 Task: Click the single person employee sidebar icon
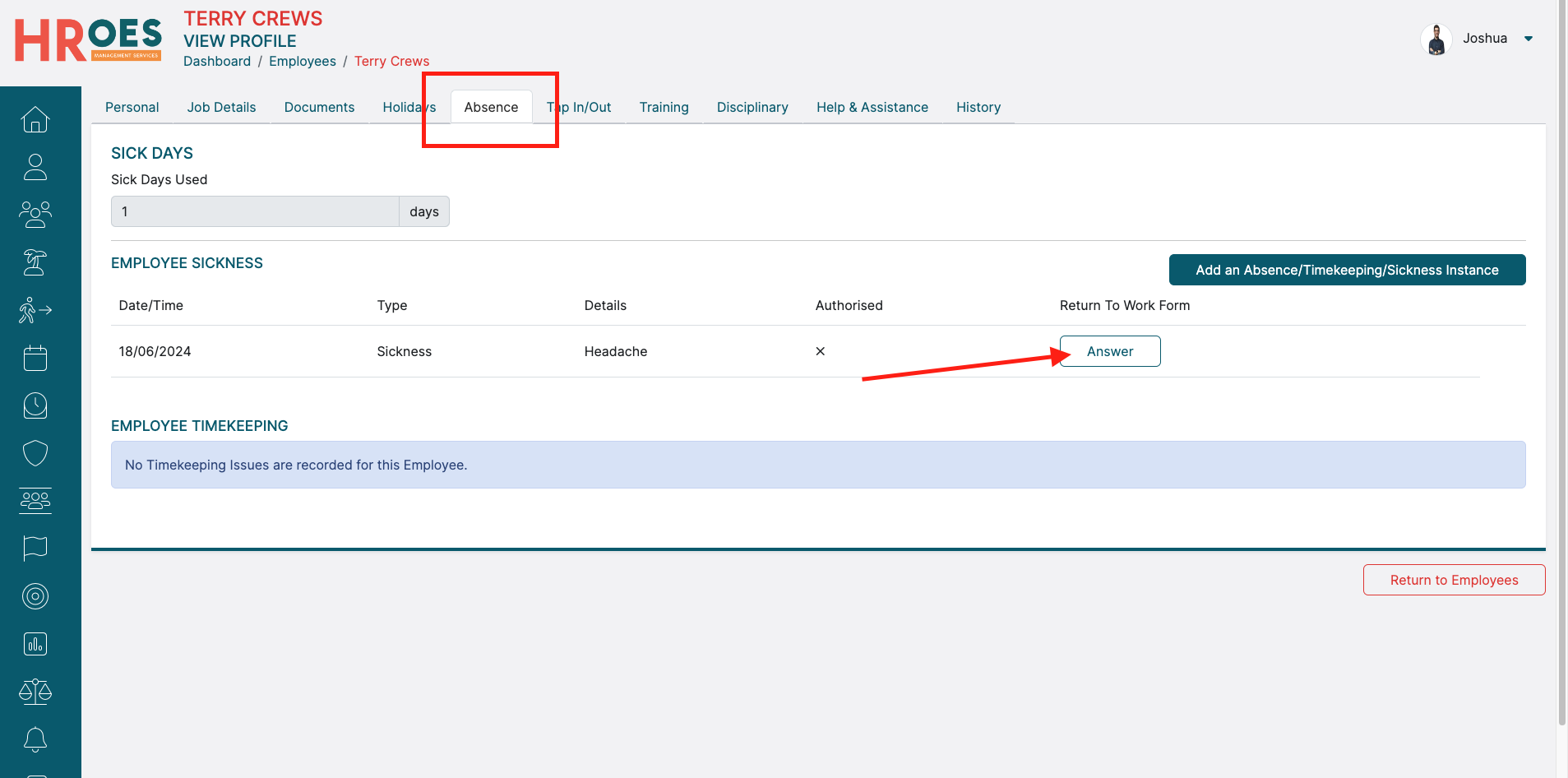(x=35, y=167)
